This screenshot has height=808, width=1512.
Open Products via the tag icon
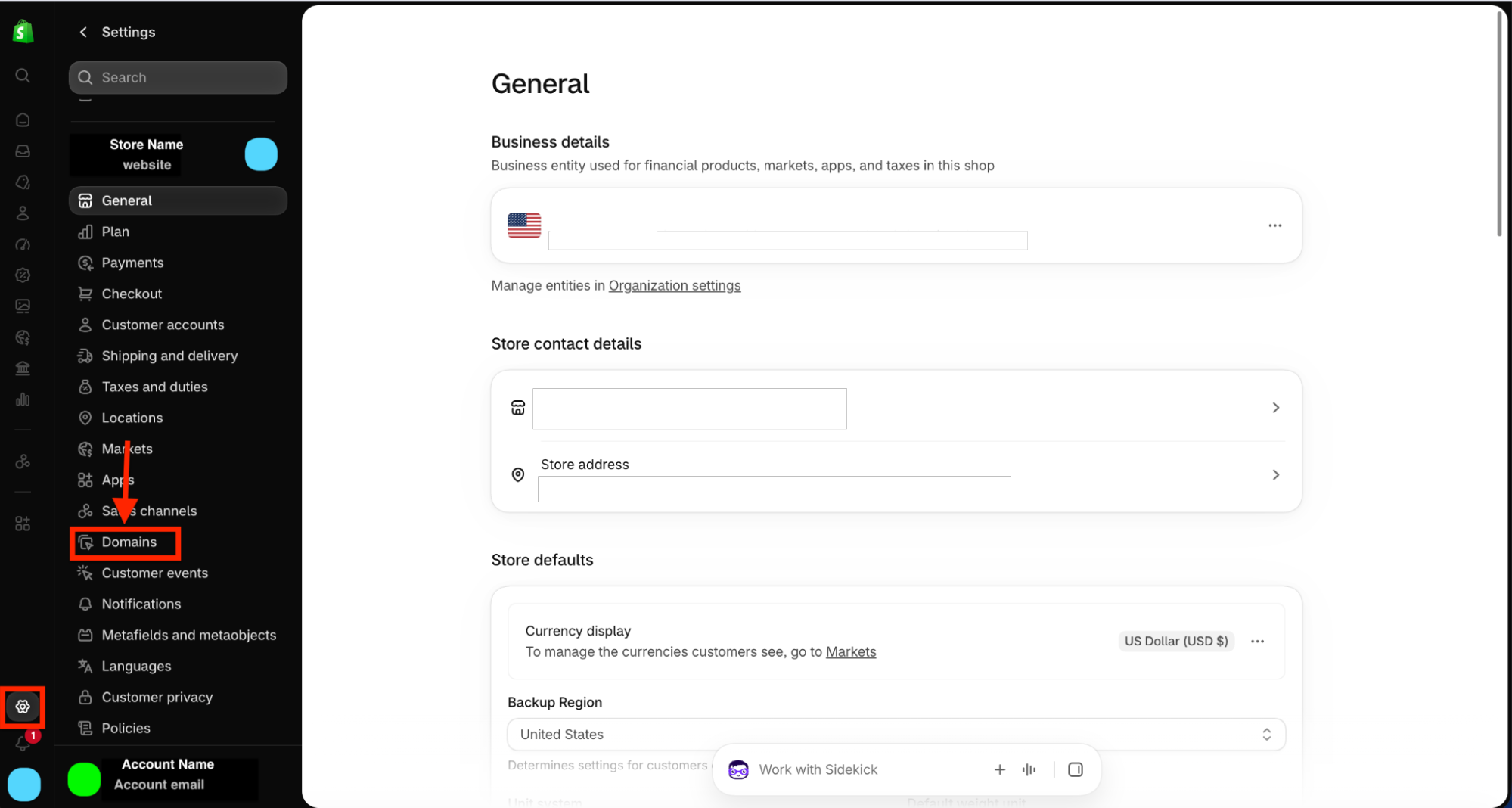click(x=23, y=182)
